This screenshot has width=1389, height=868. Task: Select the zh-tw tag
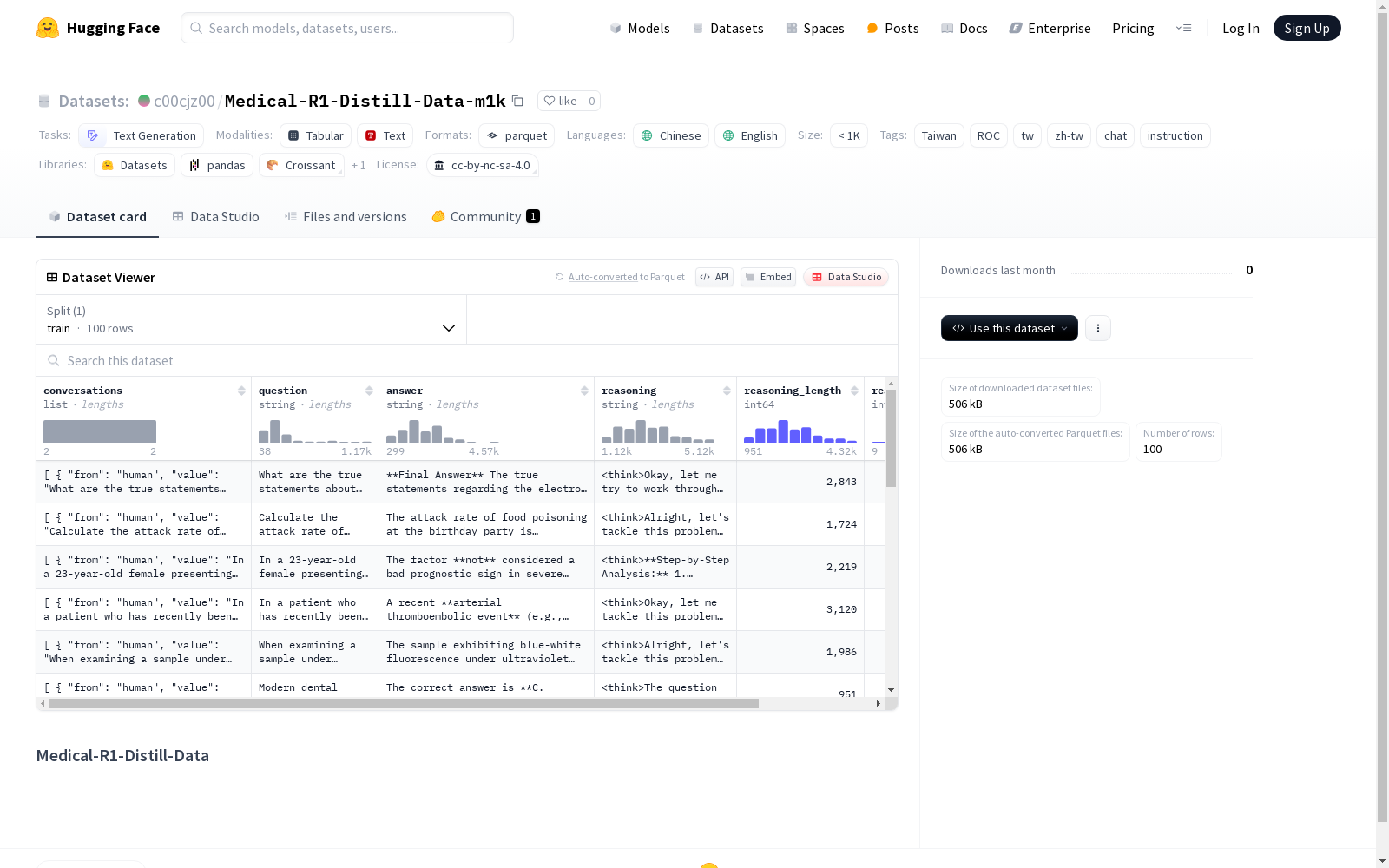[x=1069, y=135]
